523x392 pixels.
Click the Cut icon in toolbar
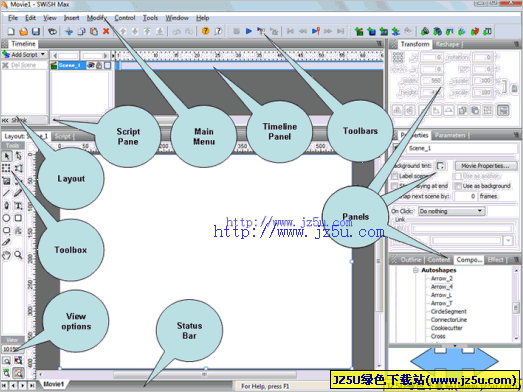coord(69,31)
